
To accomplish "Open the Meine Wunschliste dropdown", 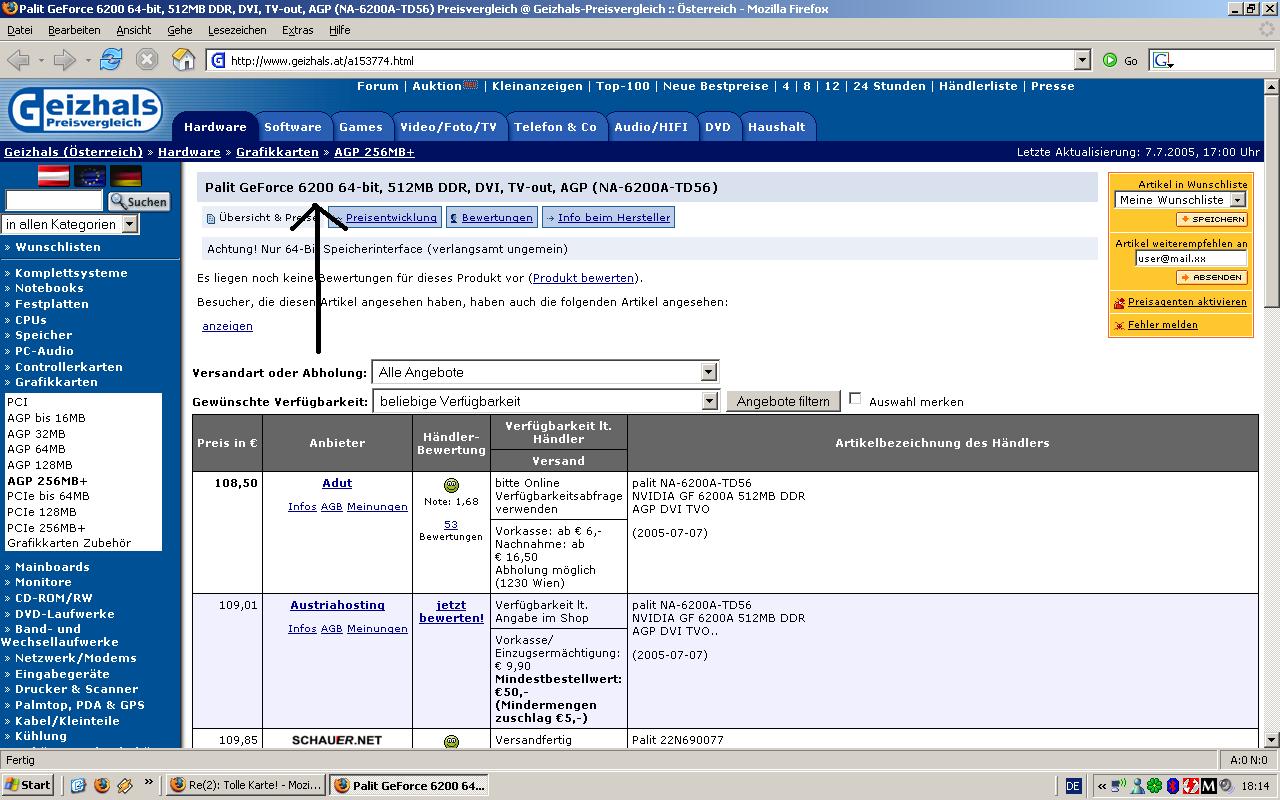I will (x=1180, y=200).
